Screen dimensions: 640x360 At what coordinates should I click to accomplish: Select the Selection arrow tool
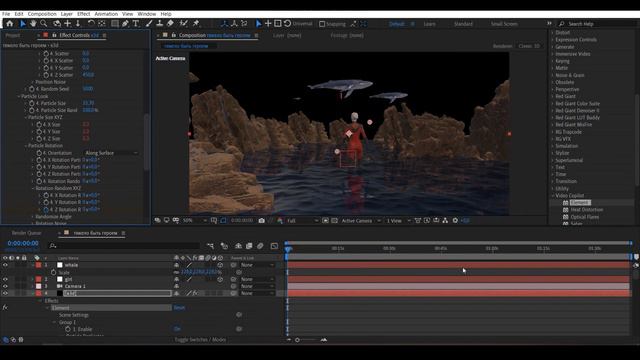point(23,24)
